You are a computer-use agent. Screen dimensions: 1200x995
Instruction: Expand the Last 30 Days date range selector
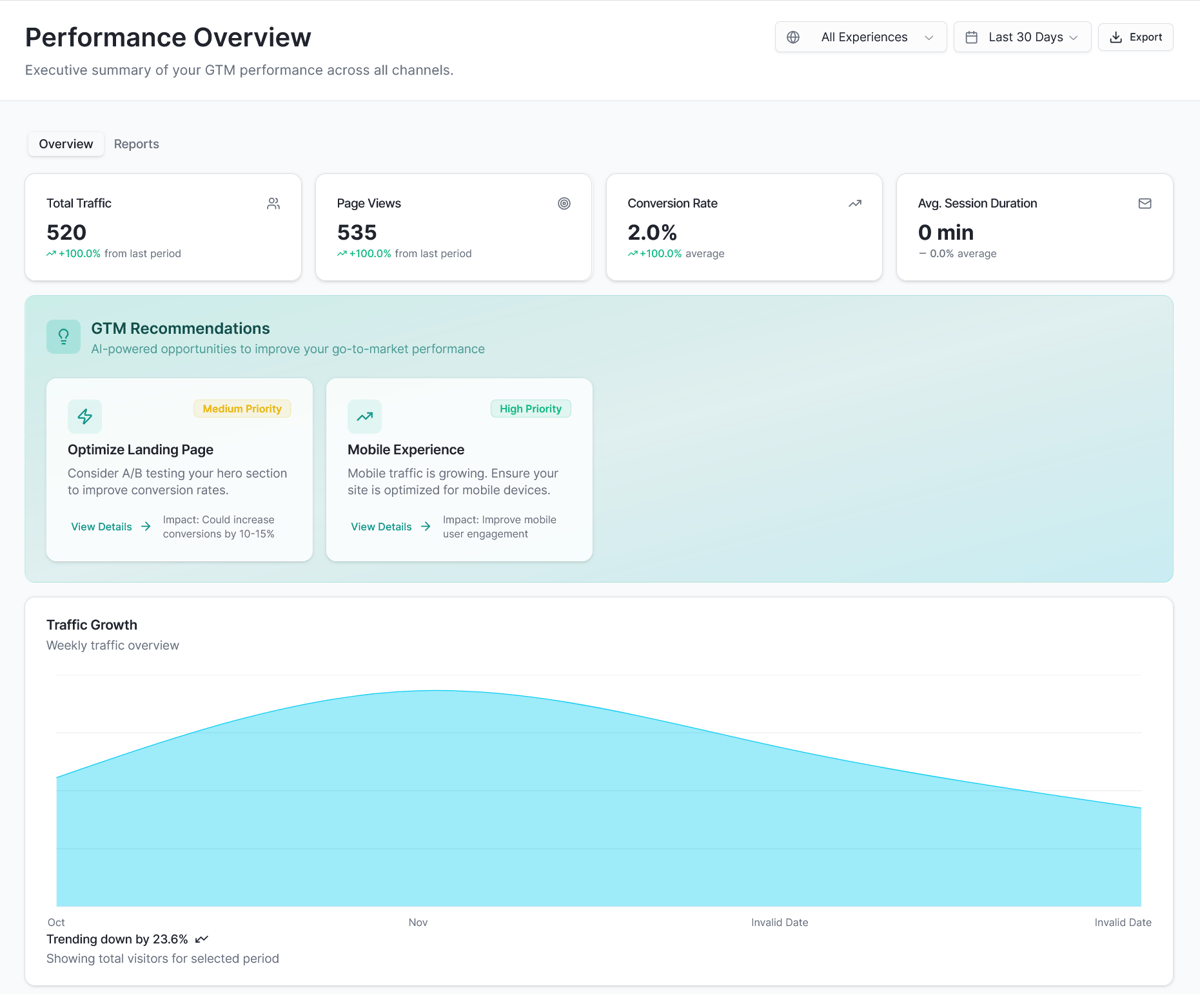click(1022, 37)
